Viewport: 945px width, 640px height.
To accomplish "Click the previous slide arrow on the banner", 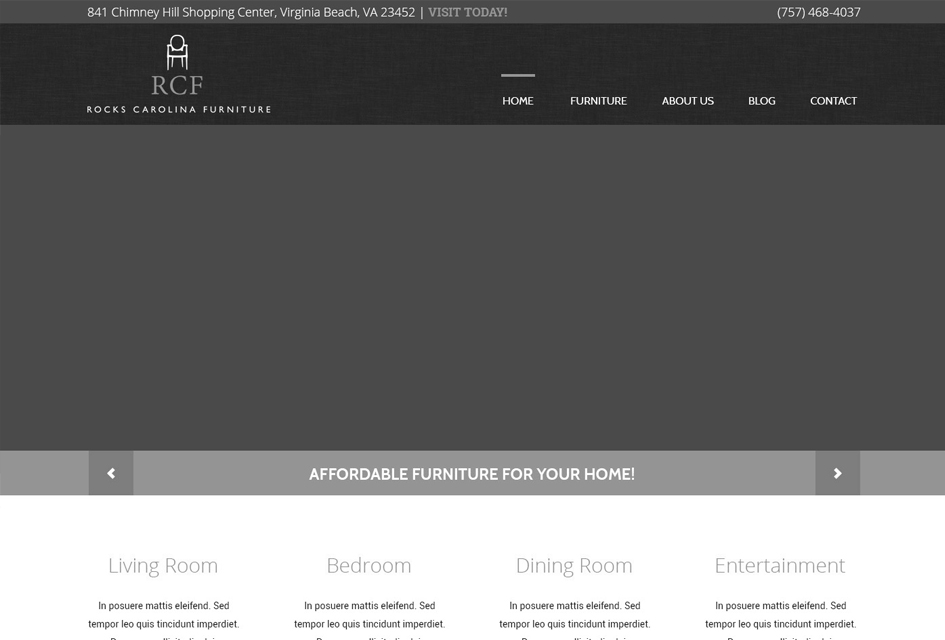I will pos(110,472).
